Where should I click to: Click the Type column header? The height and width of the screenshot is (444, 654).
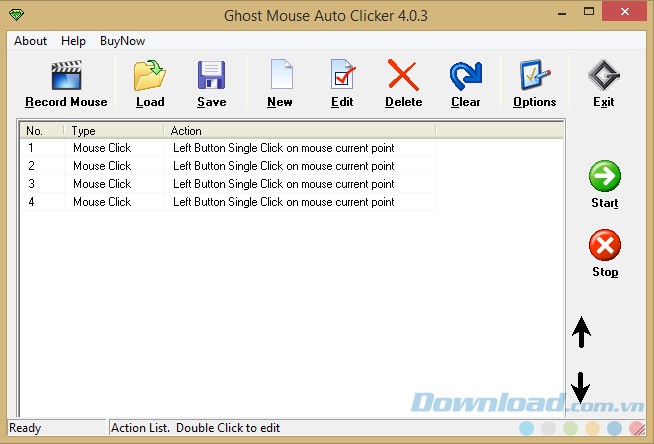[114, 130]
